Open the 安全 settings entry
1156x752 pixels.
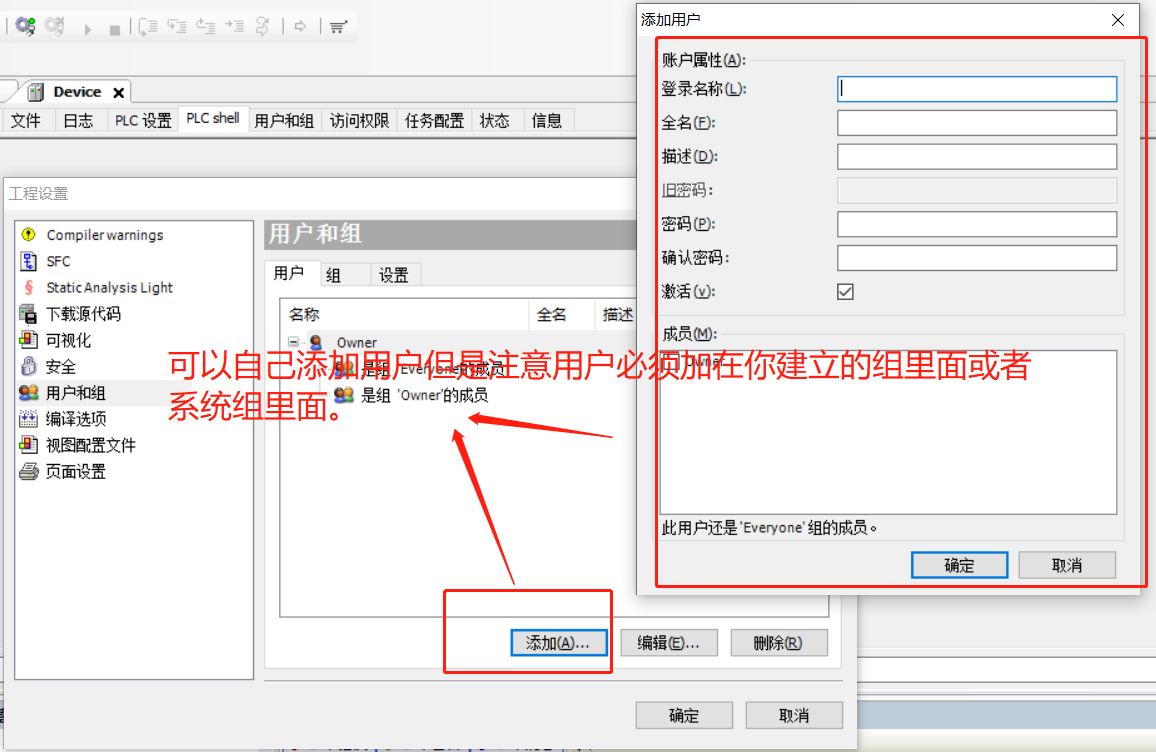click(x=60, y=366)
